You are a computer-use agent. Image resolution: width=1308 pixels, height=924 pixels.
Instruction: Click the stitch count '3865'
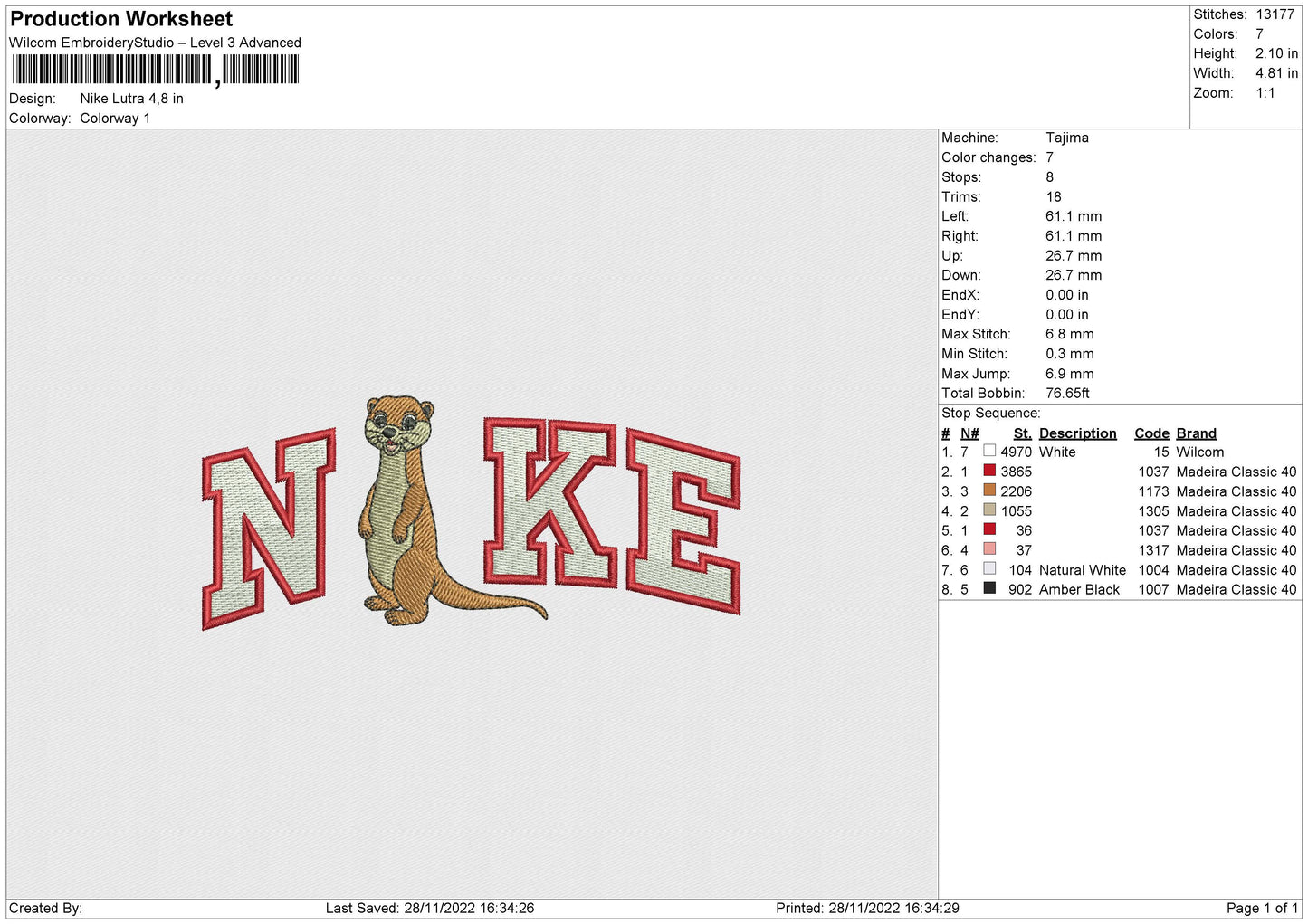[1016, 472]
